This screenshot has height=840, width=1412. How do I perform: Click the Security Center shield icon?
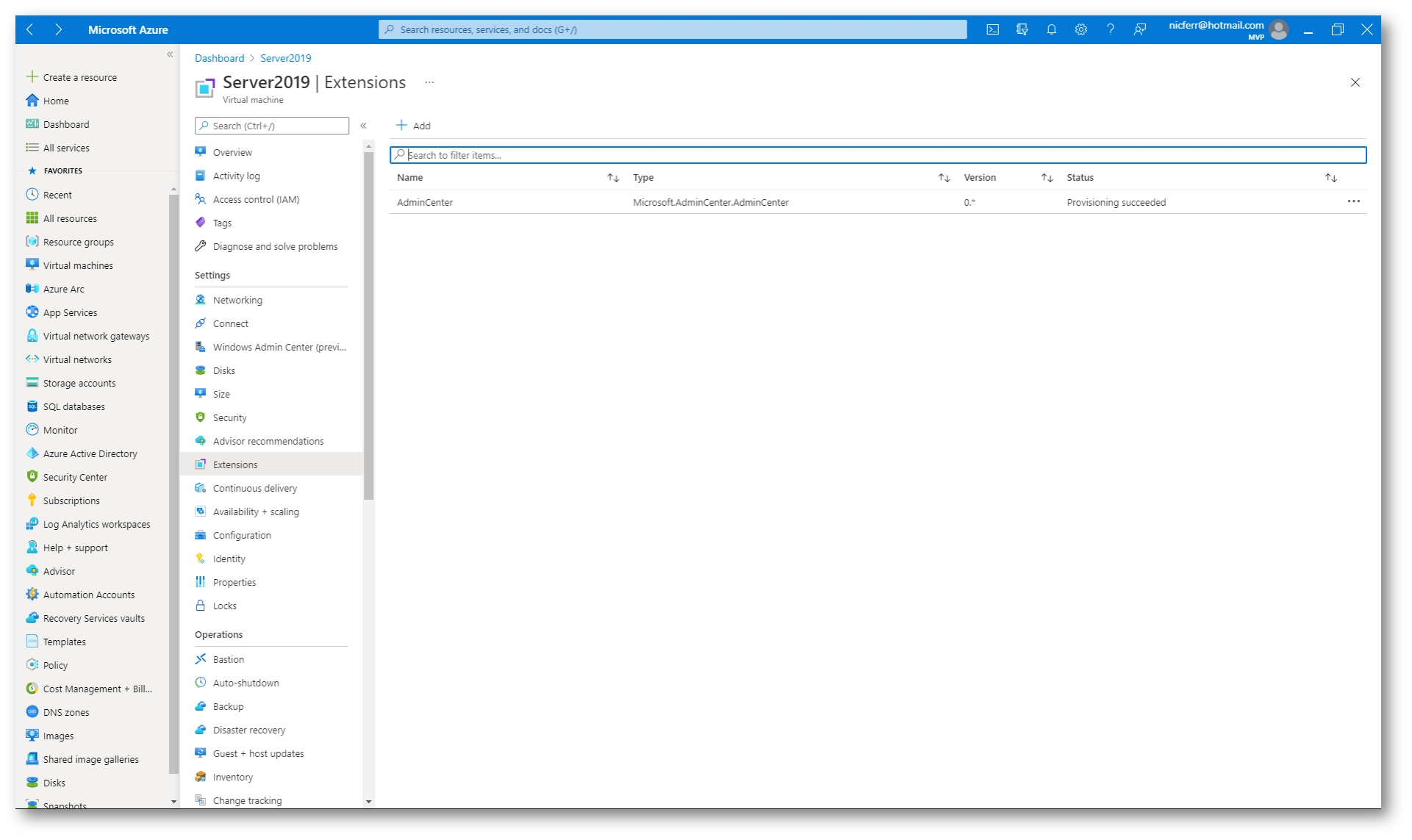point(32,476)
